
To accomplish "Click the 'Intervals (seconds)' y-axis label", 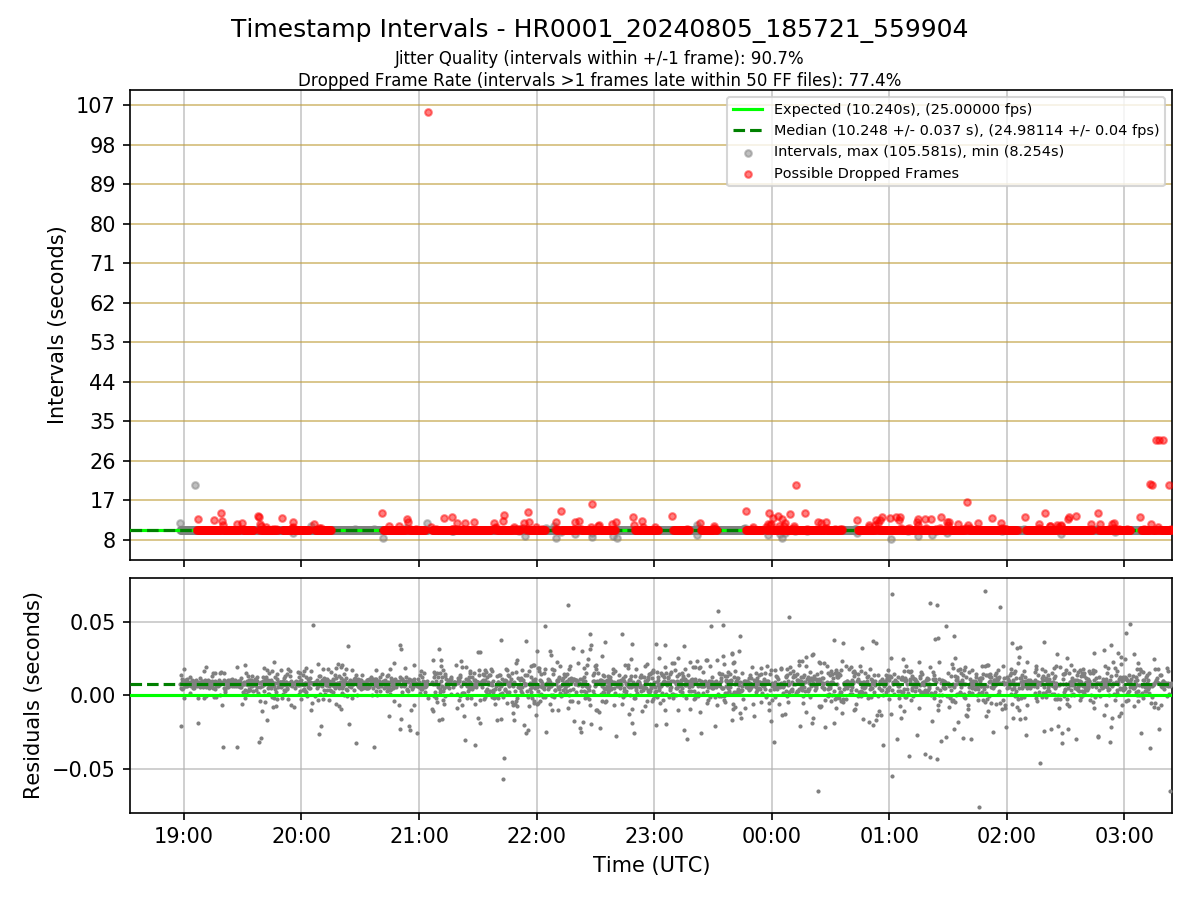I will point(57,325).
